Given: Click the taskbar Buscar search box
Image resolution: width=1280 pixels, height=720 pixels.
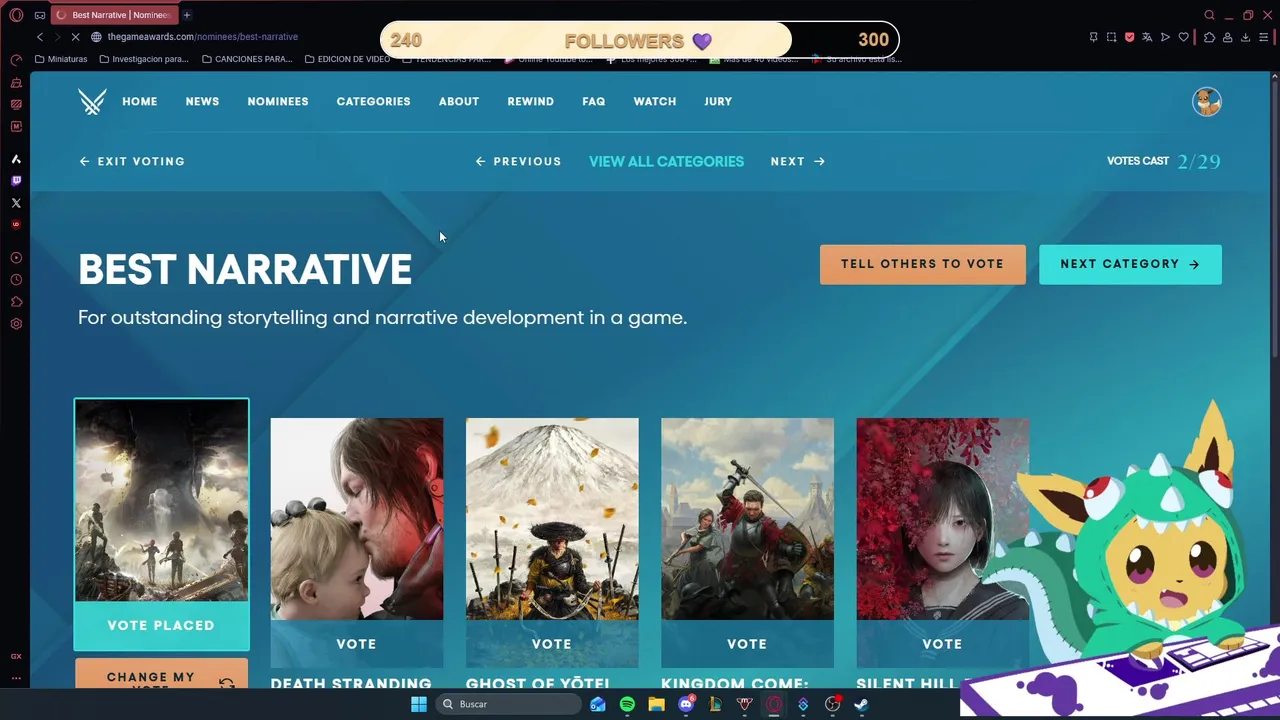Looking at the screenshot, I should [x=509, y=704].
